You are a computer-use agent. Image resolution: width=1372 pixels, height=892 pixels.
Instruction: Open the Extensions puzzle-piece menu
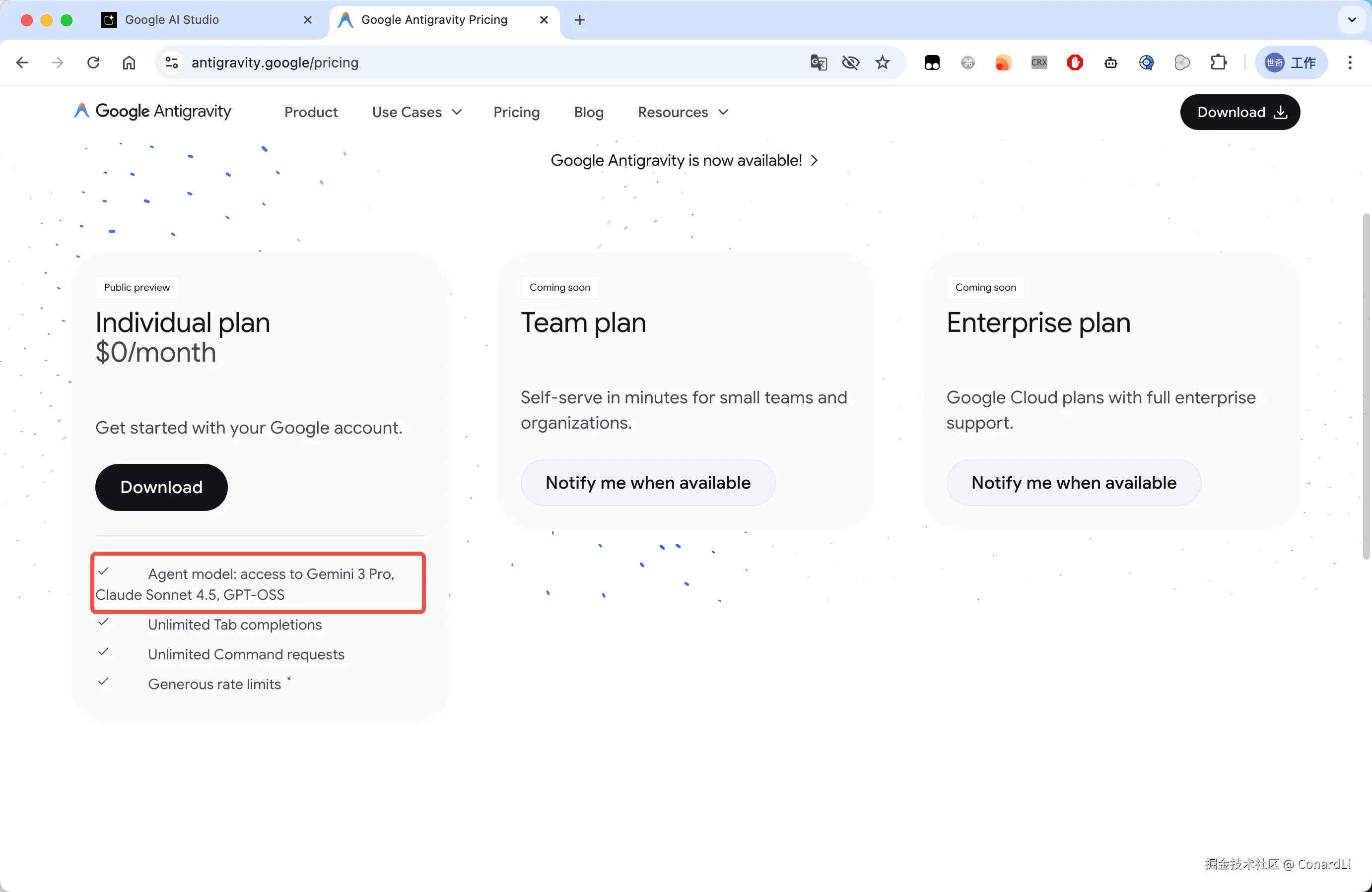point(1218,62)
